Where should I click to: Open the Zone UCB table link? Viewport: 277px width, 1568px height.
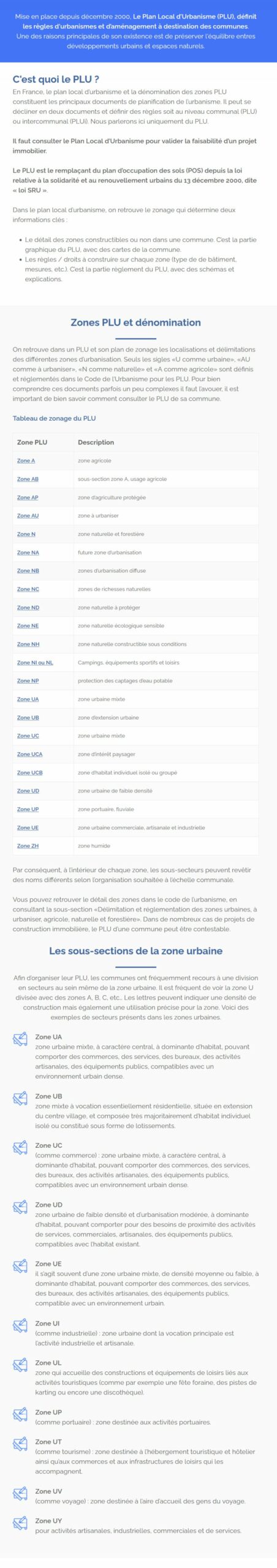[x=29, y=772]
